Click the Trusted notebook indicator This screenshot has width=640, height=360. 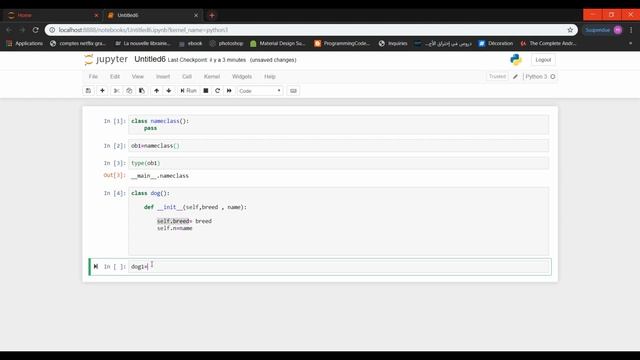tap(497, 76)
